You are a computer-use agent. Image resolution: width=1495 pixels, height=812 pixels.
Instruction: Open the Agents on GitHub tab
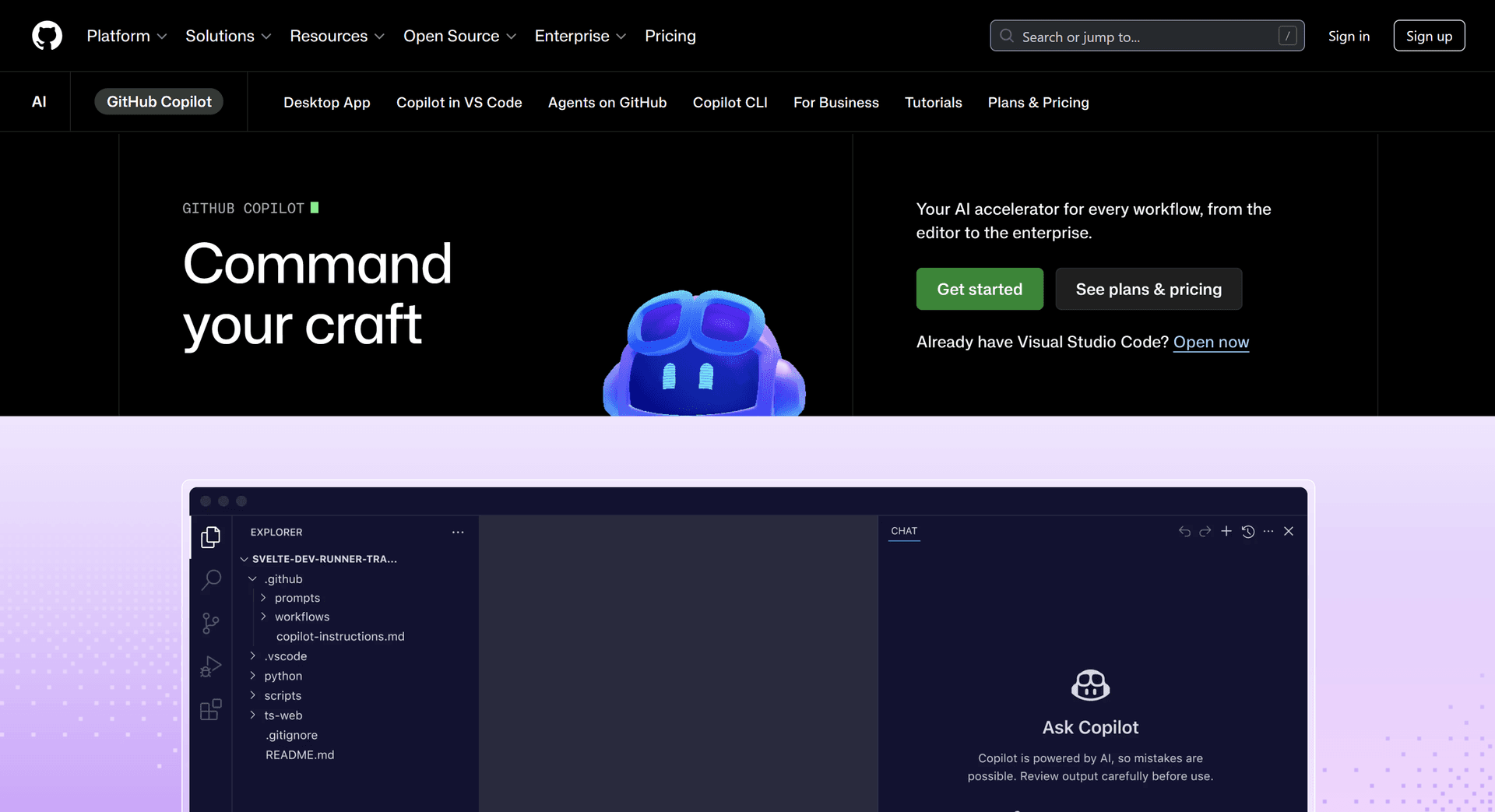(607, 103)
